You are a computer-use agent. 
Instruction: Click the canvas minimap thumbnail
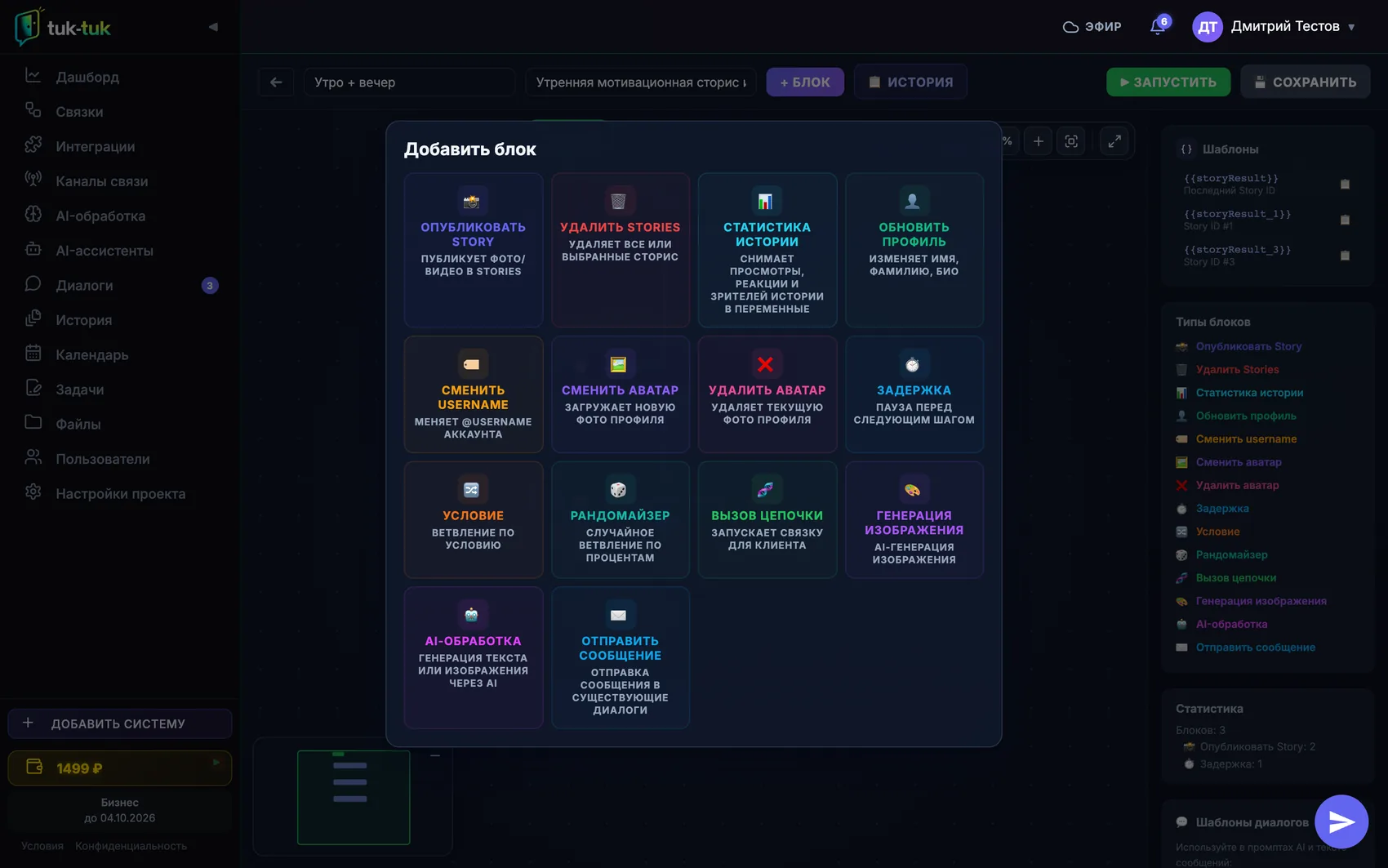(354, 797)
